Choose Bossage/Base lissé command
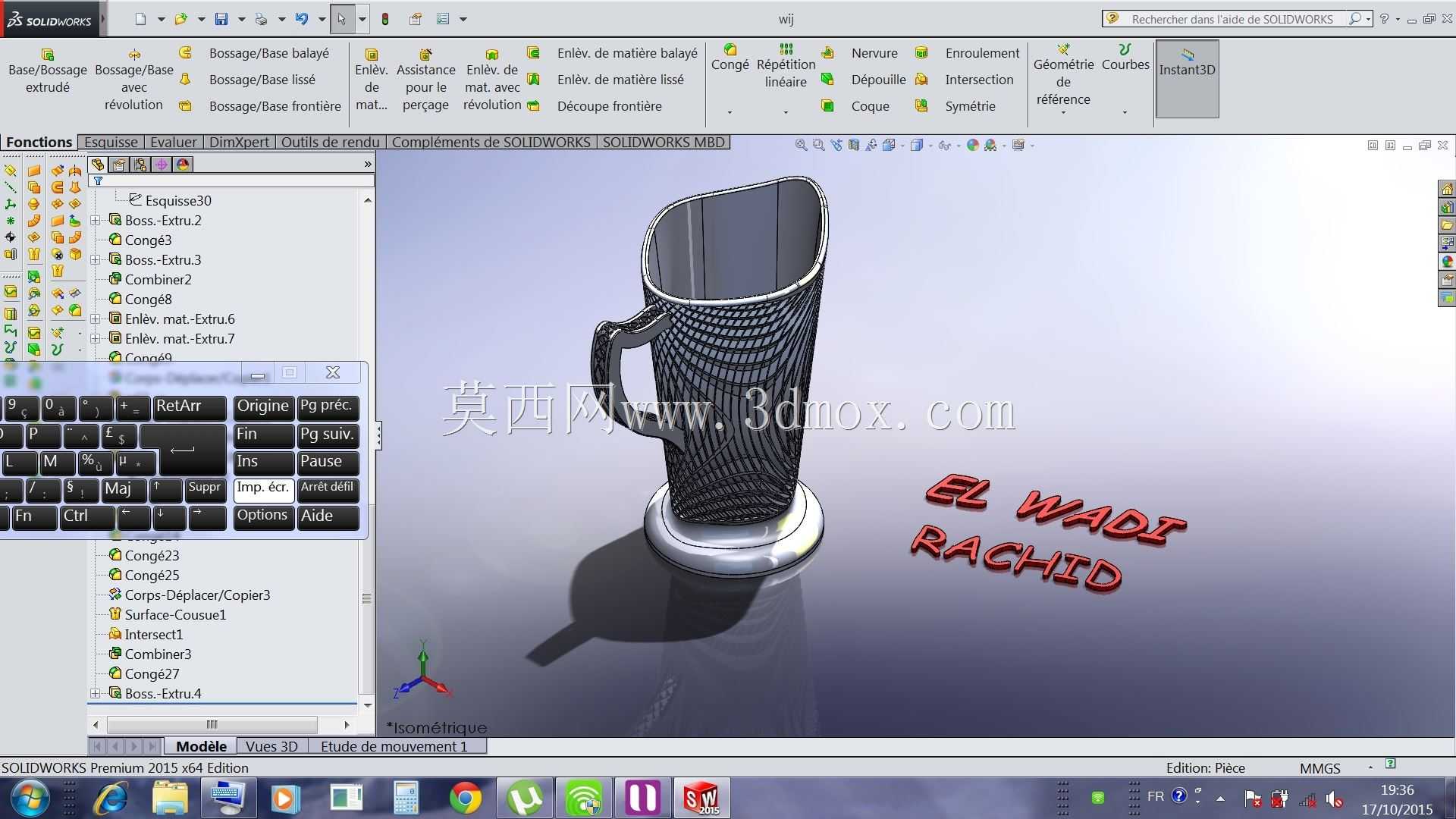This screenshot has height=819, width=1456. 247,80
